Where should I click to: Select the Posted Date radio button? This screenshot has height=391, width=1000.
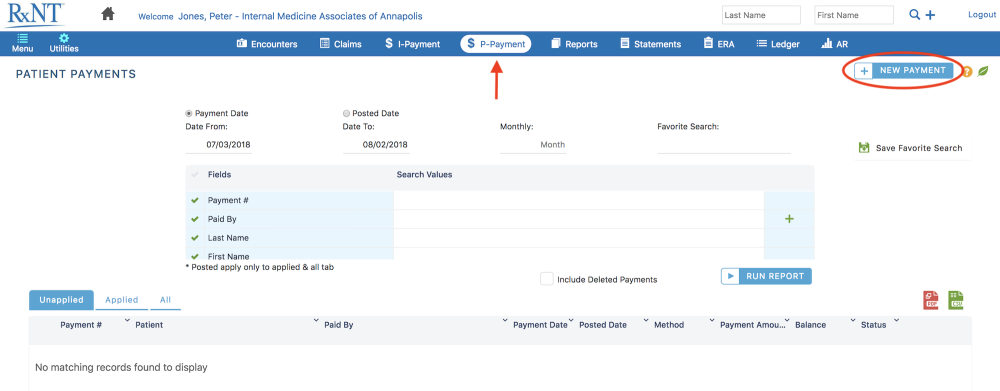pyautogui.click(x=346, y=114)
